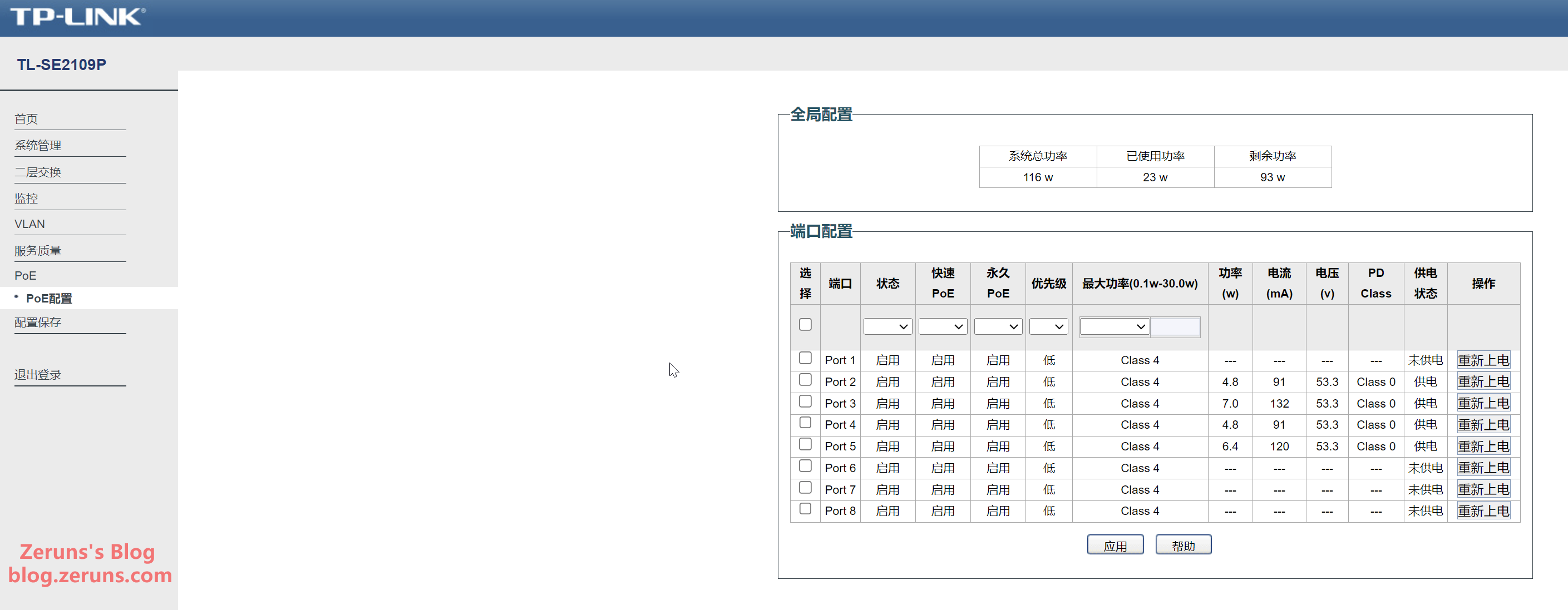Open PoE menu in sidebar
Screen dimensions: 1568x610
[x=26, y=276]
